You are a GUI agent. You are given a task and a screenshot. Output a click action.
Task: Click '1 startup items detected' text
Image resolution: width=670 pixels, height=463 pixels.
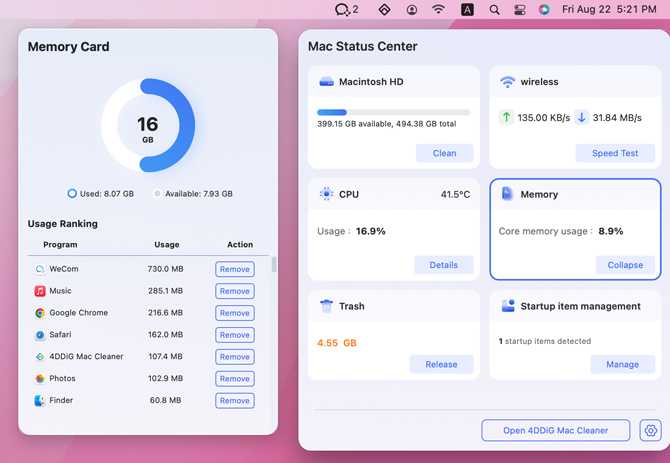coord(545,341)
